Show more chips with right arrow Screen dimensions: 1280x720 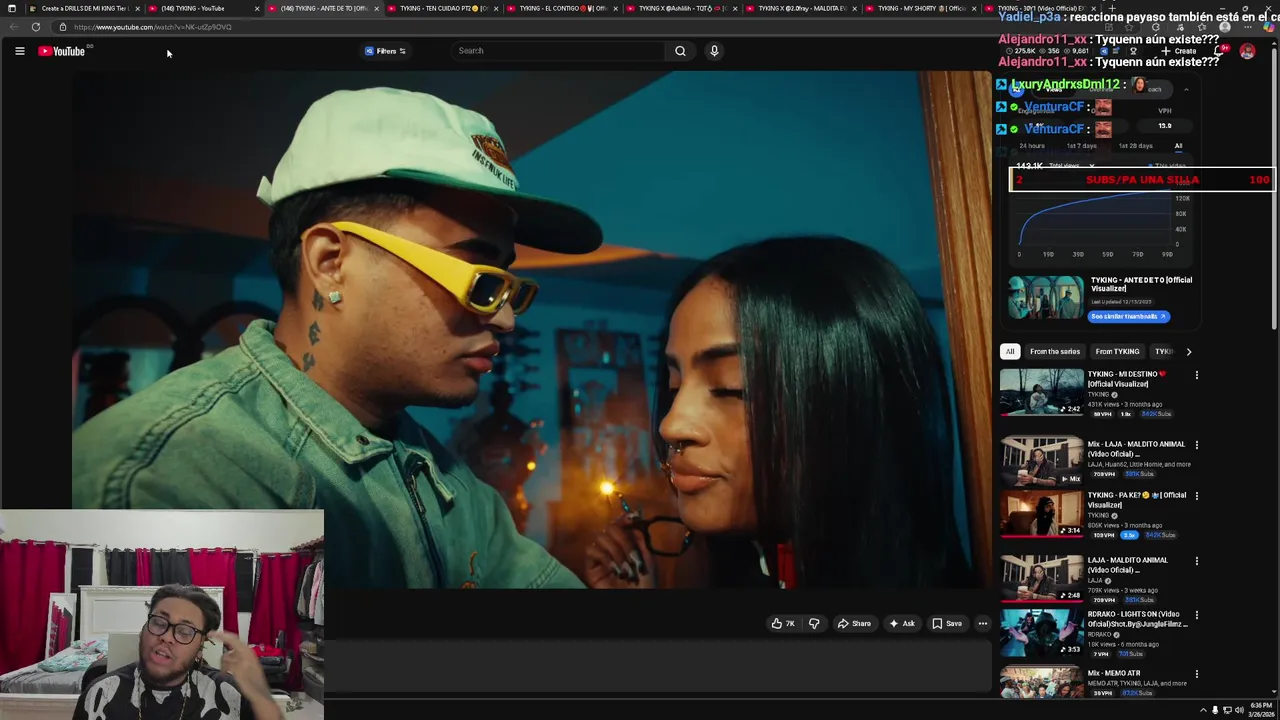pos(1188,352)
